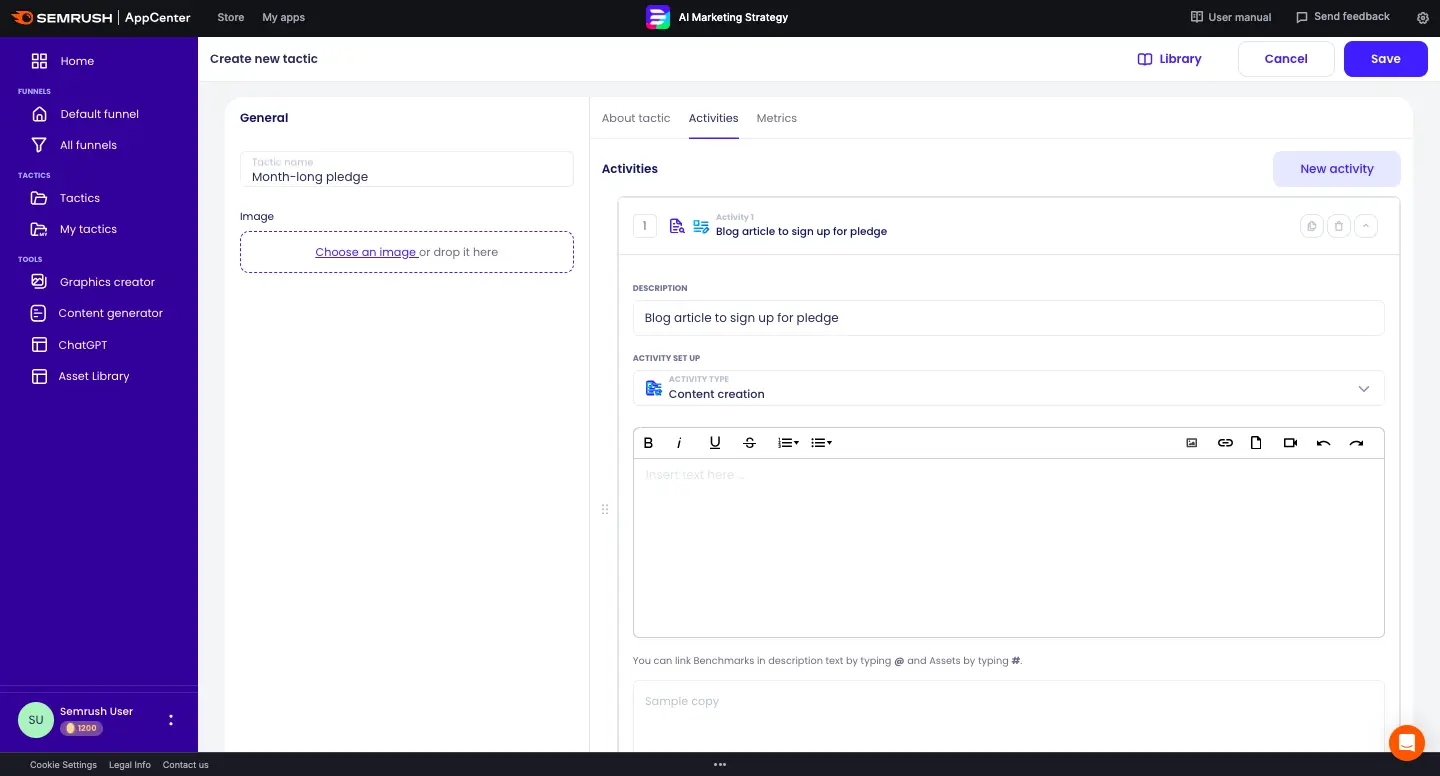The width and height of the screenshot is (1440, 776).
Task: Switch to the Metrics tab
Action: (x=776, y=118)
